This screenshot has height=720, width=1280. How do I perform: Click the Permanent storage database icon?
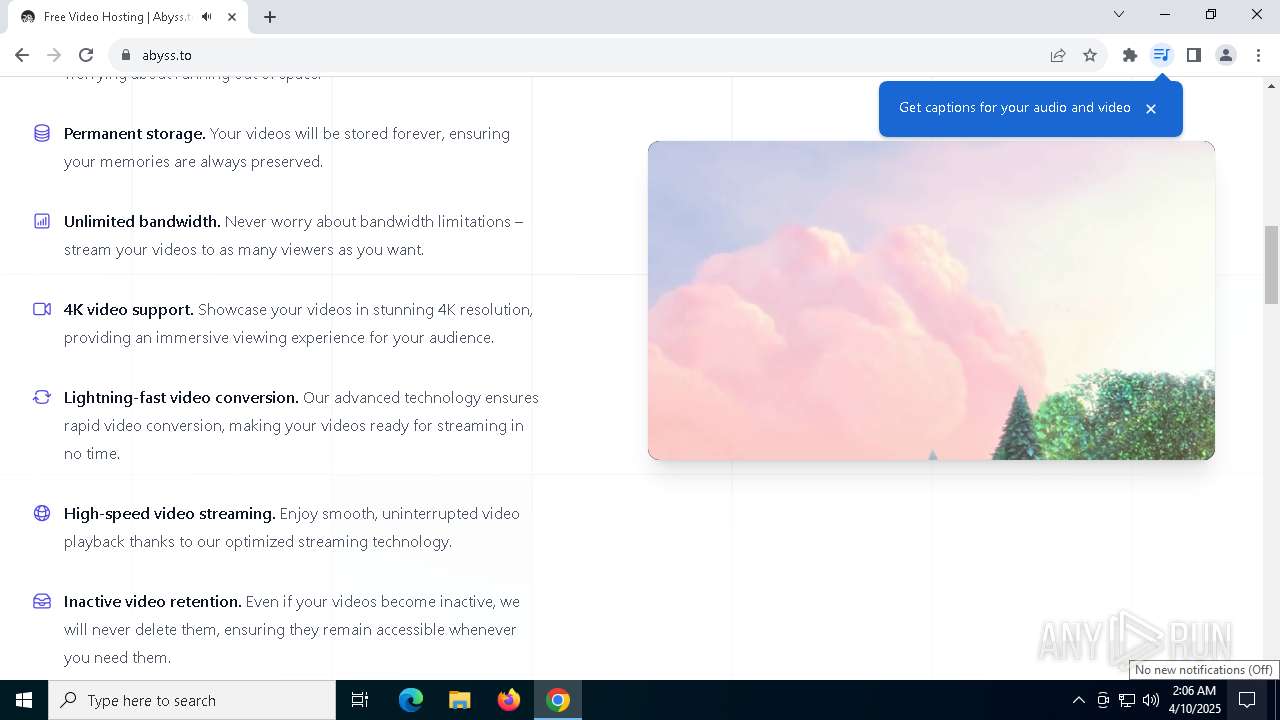coord(42,133)
